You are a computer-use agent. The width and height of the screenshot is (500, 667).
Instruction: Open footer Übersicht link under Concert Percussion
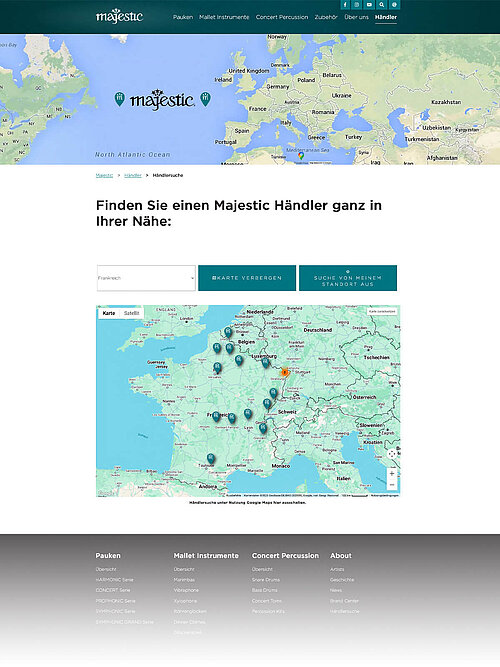click(x=262, y=569)
